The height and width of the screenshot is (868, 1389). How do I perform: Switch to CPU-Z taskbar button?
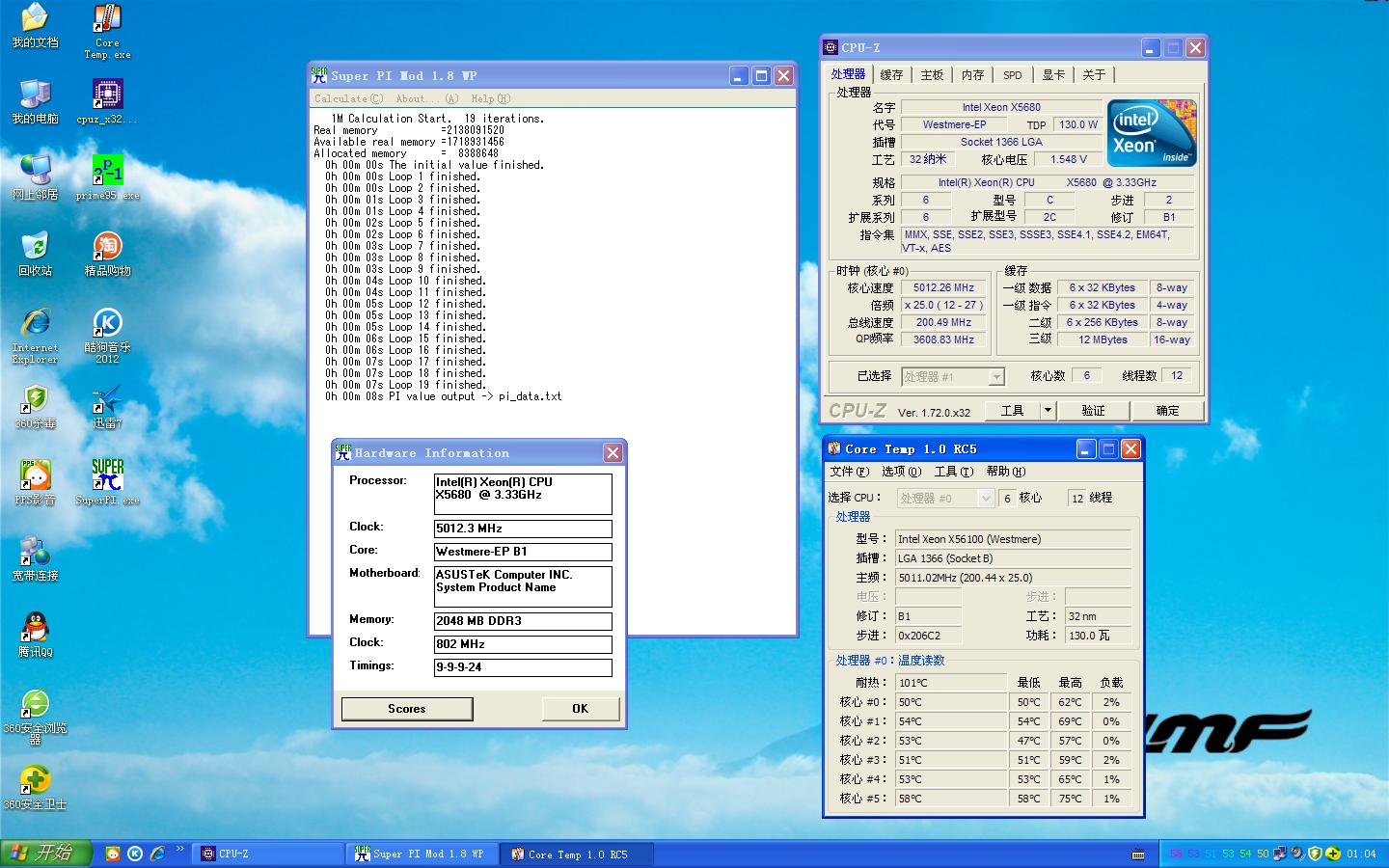(269, 854)
